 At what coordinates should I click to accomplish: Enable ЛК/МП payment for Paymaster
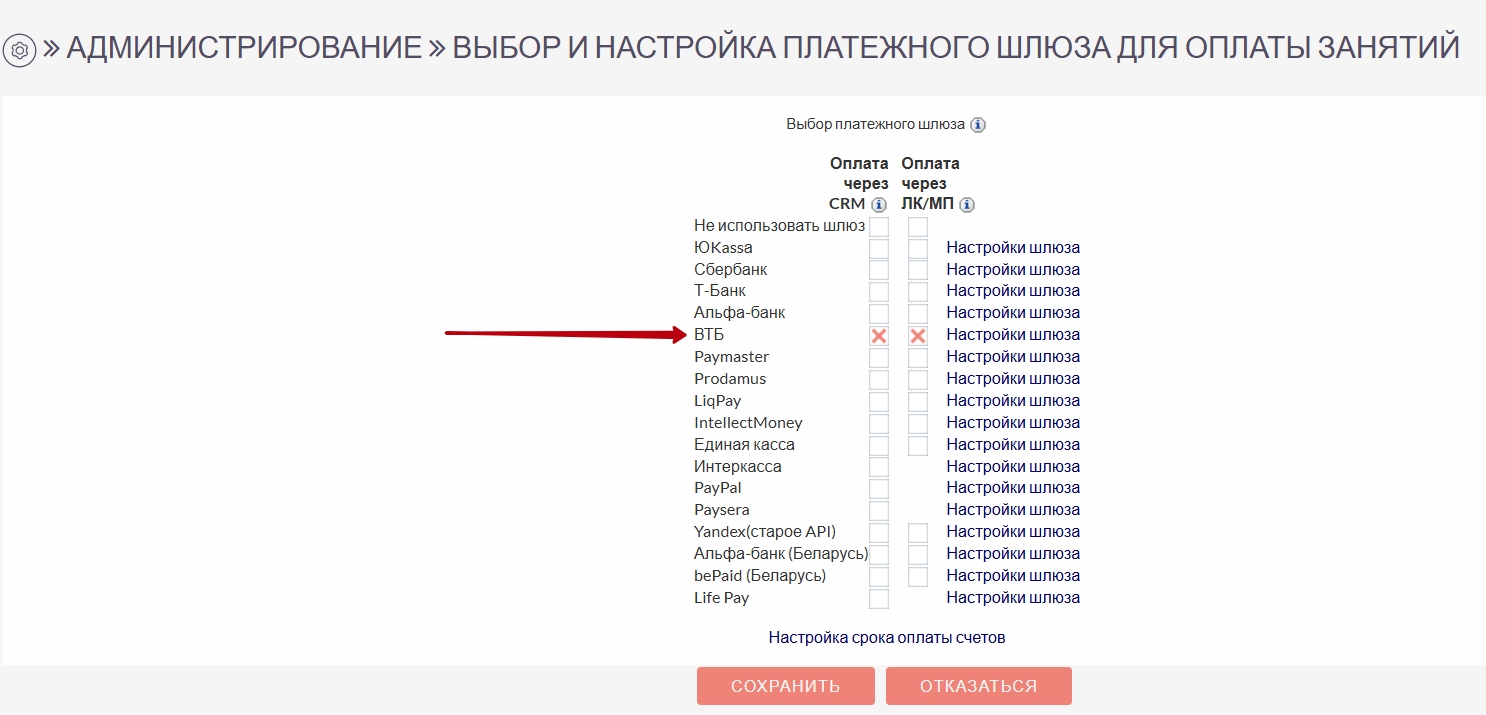(x=918, y=357)
